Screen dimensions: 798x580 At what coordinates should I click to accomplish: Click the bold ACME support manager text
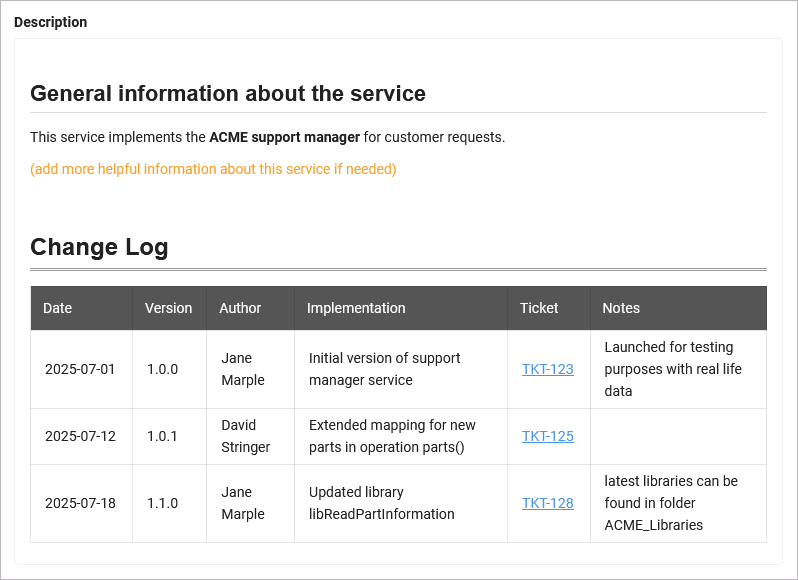[x=284, y=137]
